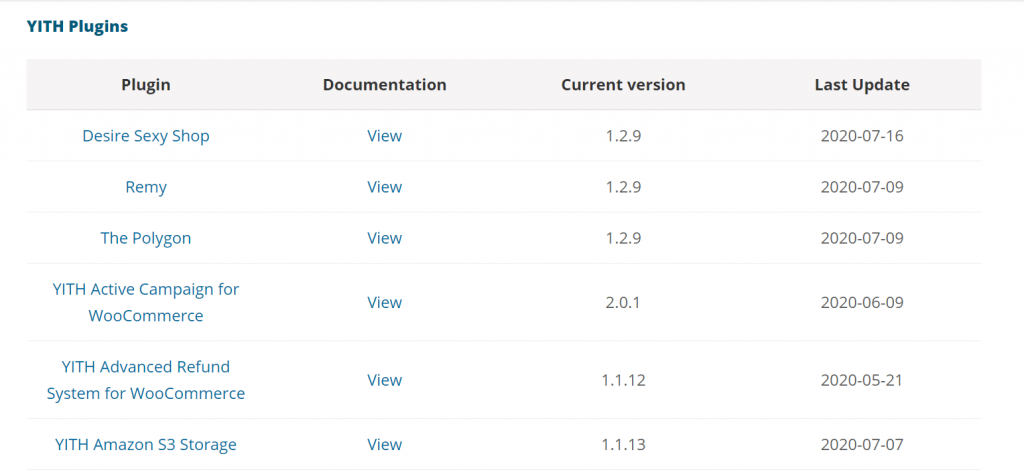Select version 2.0.1 cell for Active Campaign

623,302
